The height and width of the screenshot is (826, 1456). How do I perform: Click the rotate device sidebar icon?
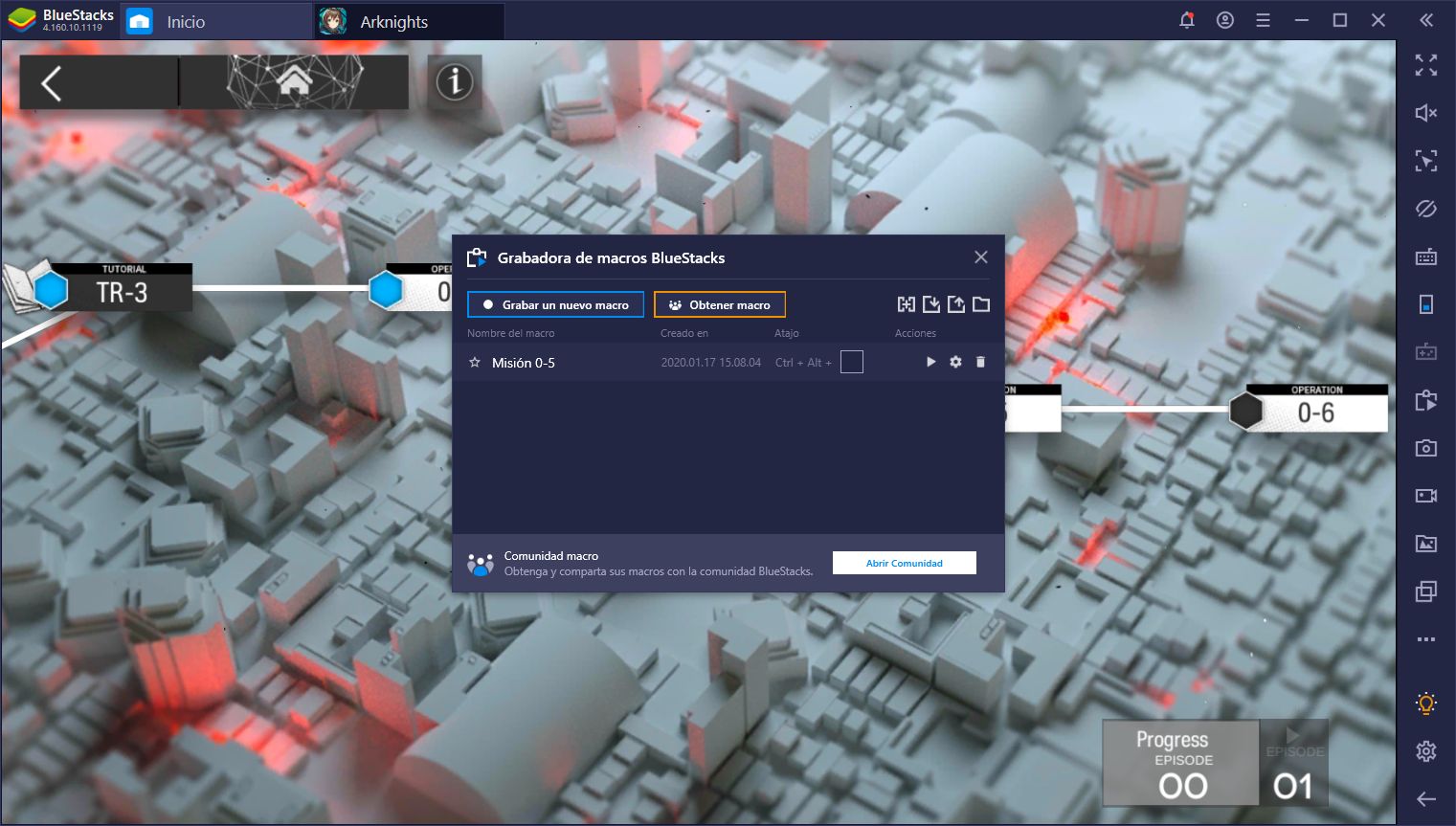click(1426, 304)
